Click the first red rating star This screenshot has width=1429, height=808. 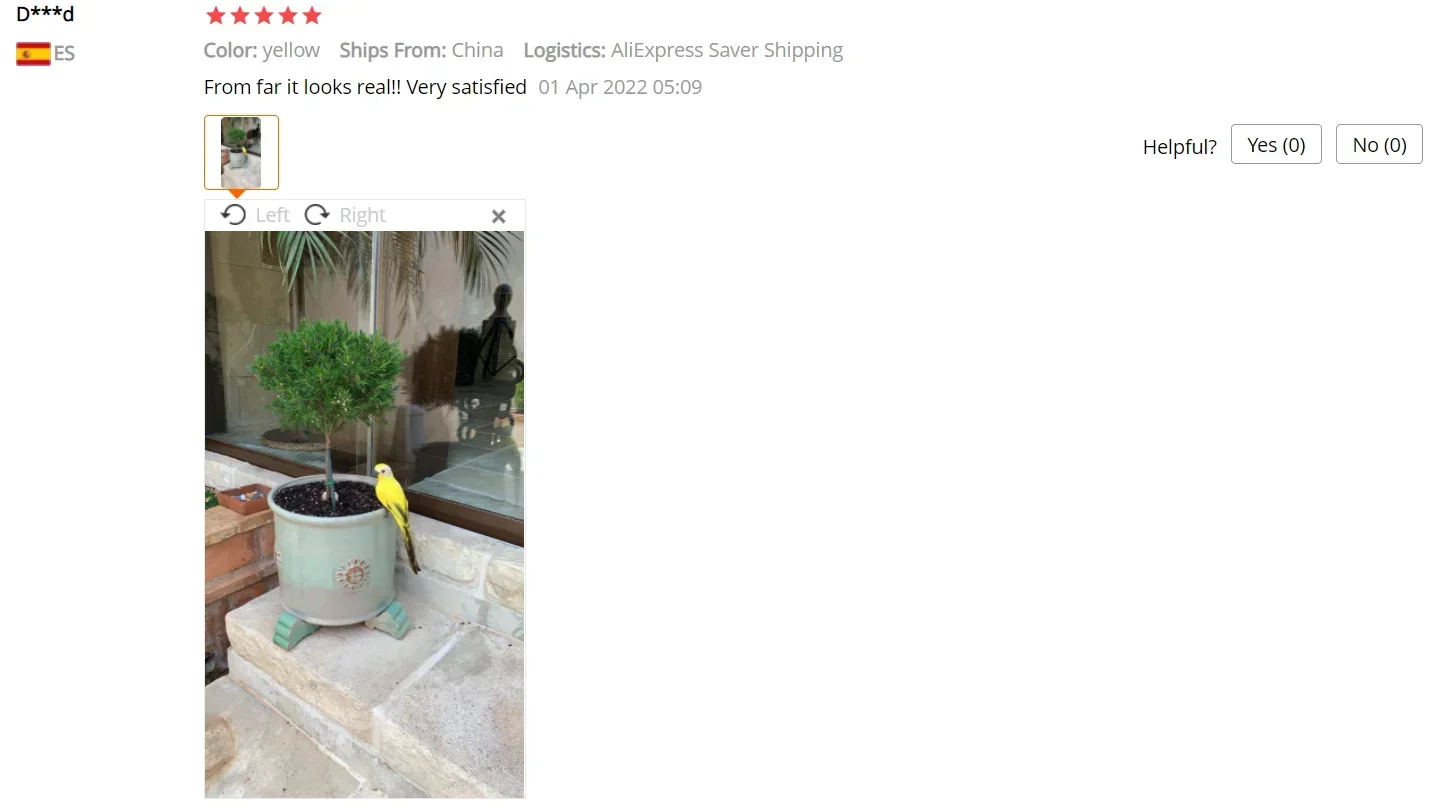point(215,15)
